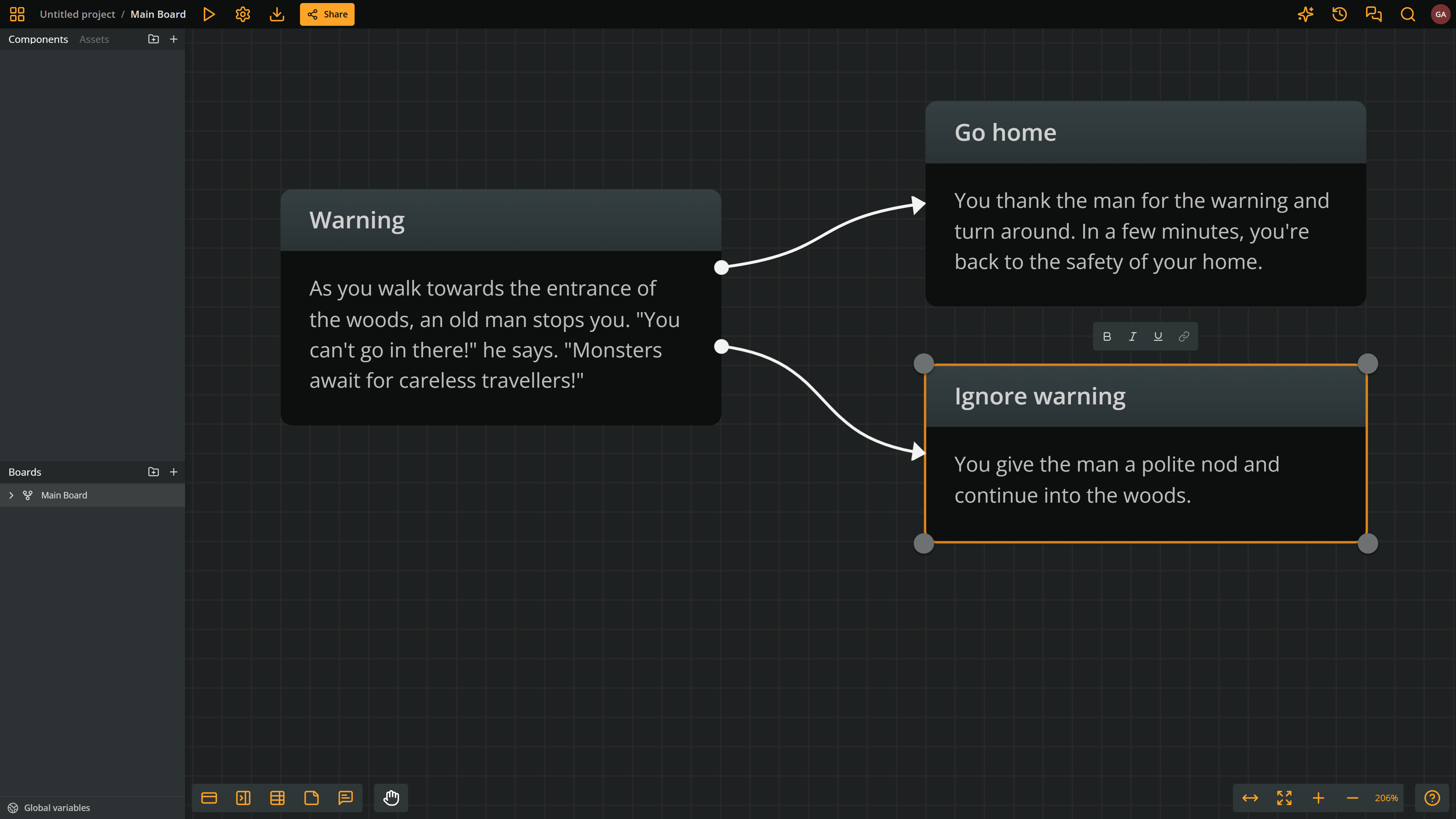Screen dimensions: 1456x819
Task: Switch to the Components tab
Action: pos(38,39)
